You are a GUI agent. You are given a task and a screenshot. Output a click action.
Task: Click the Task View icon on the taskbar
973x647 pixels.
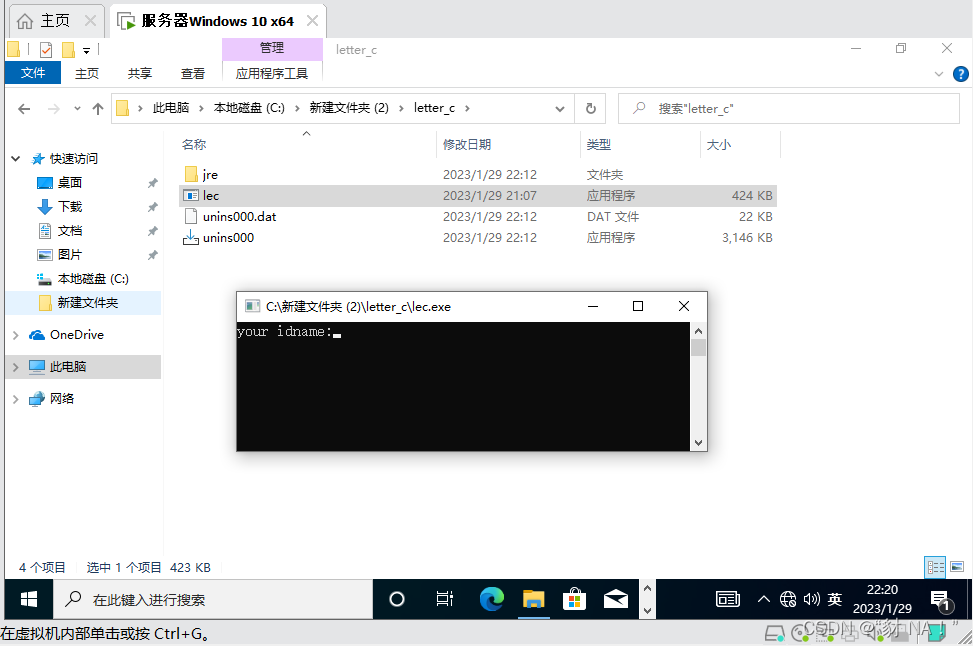[x=443, y=599]
